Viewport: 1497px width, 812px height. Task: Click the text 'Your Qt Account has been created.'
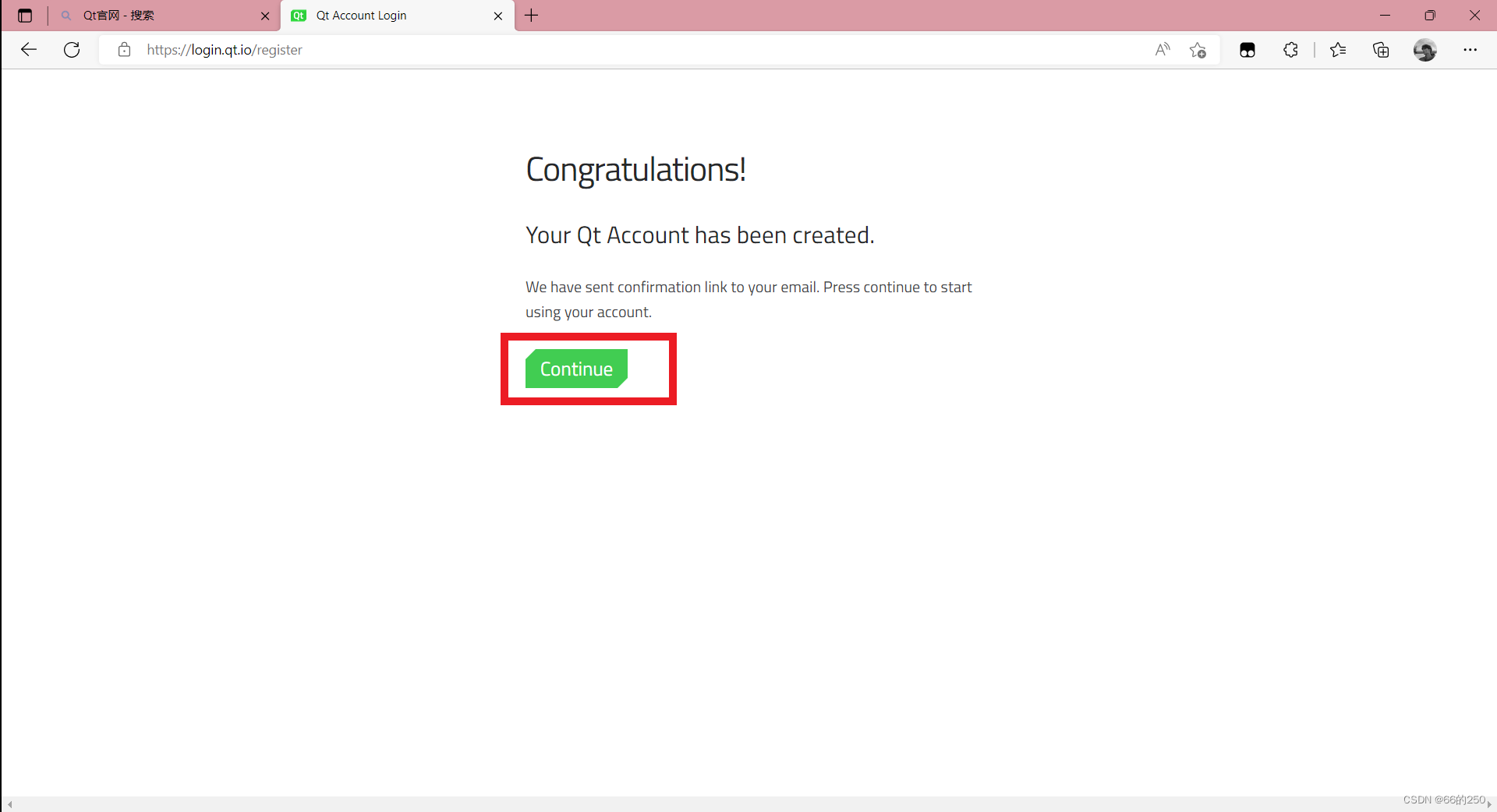[699, 235]
